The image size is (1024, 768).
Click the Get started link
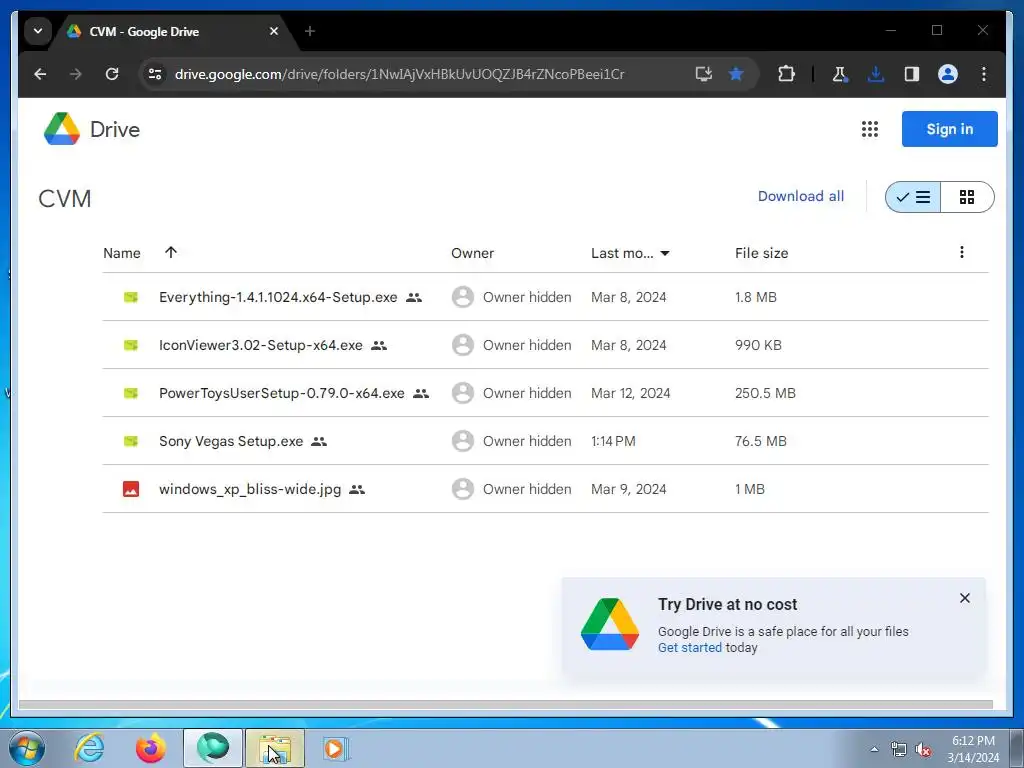pyautogui.click(x=690, y=647)
